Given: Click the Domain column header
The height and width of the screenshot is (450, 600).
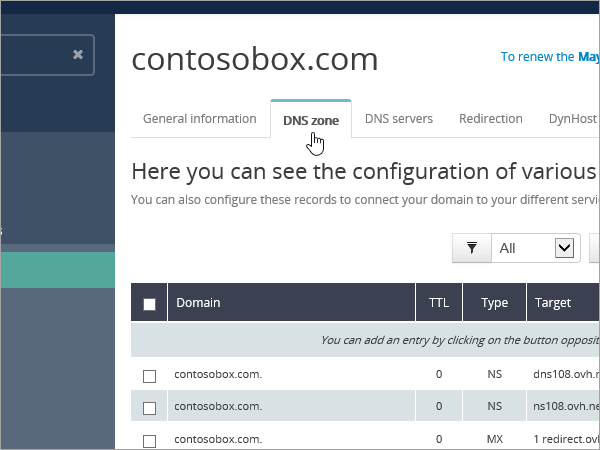Looking at the screenshot, I should point(198,302).
